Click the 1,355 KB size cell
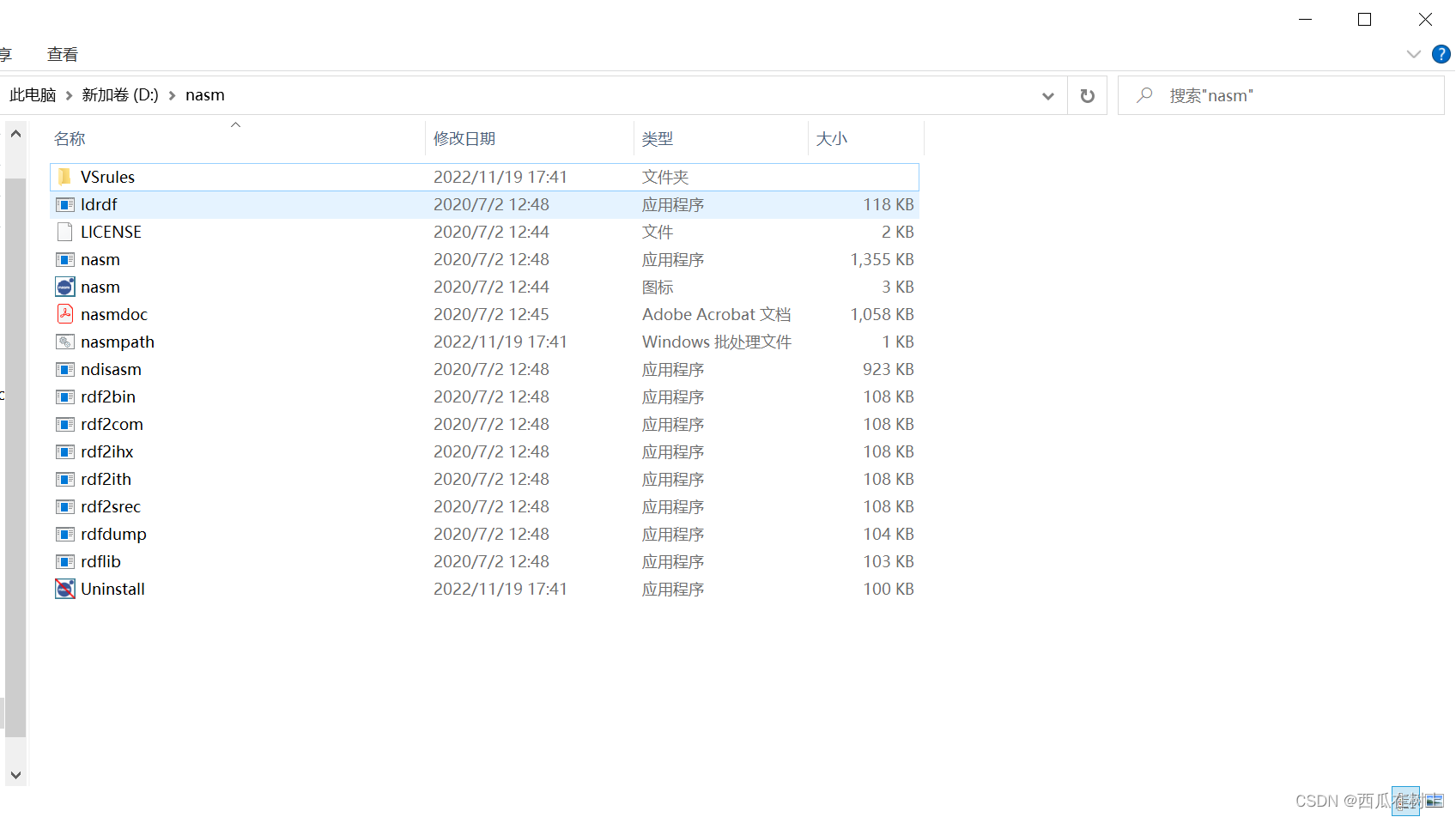1456x817 pixels. [x=882, y=259]
